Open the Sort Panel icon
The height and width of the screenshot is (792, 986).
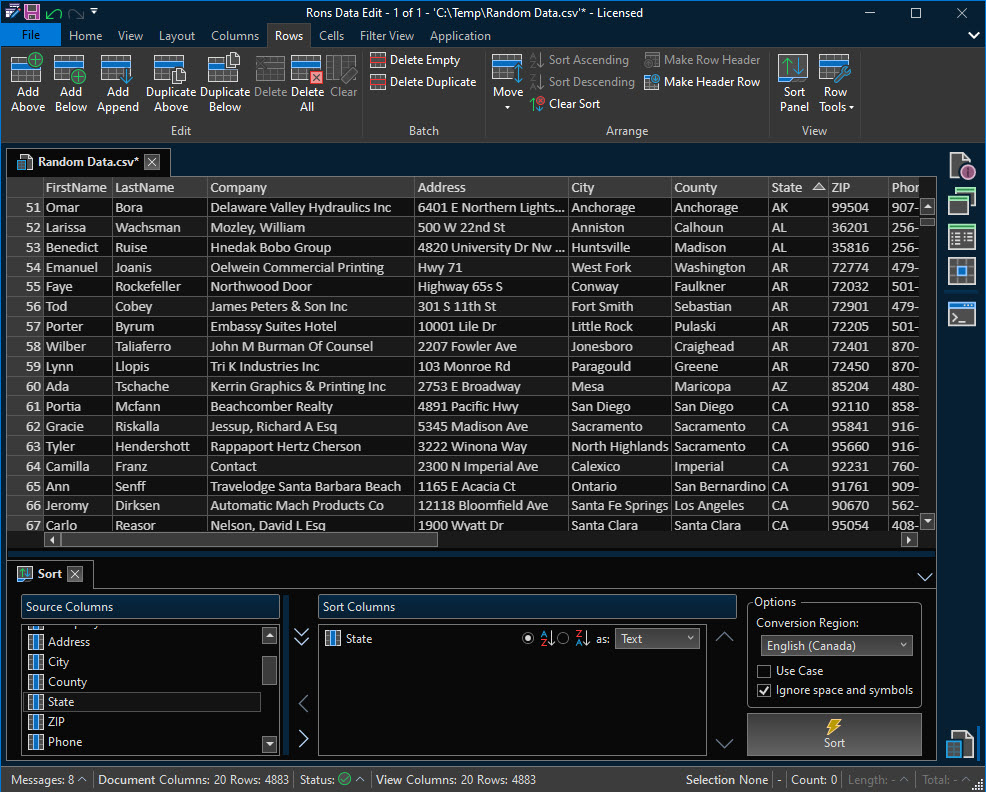[x=794, y=70]
